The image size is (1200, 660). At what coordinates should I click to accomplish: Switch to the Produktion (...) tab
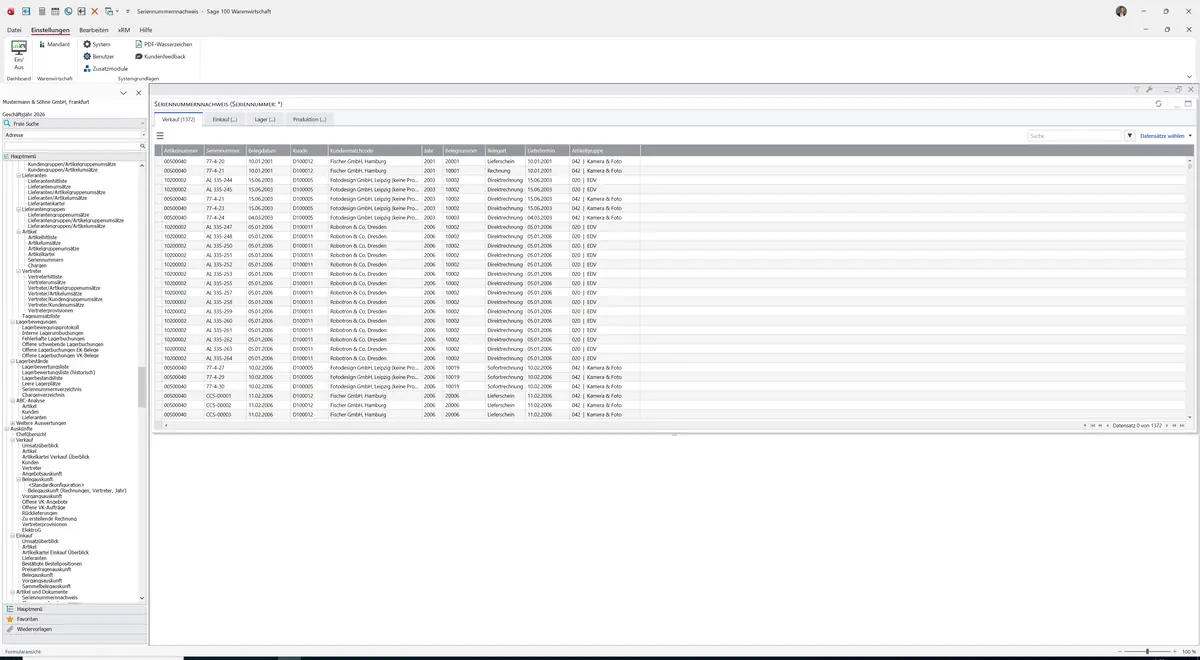pyautogui.click(x=309, y=119)
